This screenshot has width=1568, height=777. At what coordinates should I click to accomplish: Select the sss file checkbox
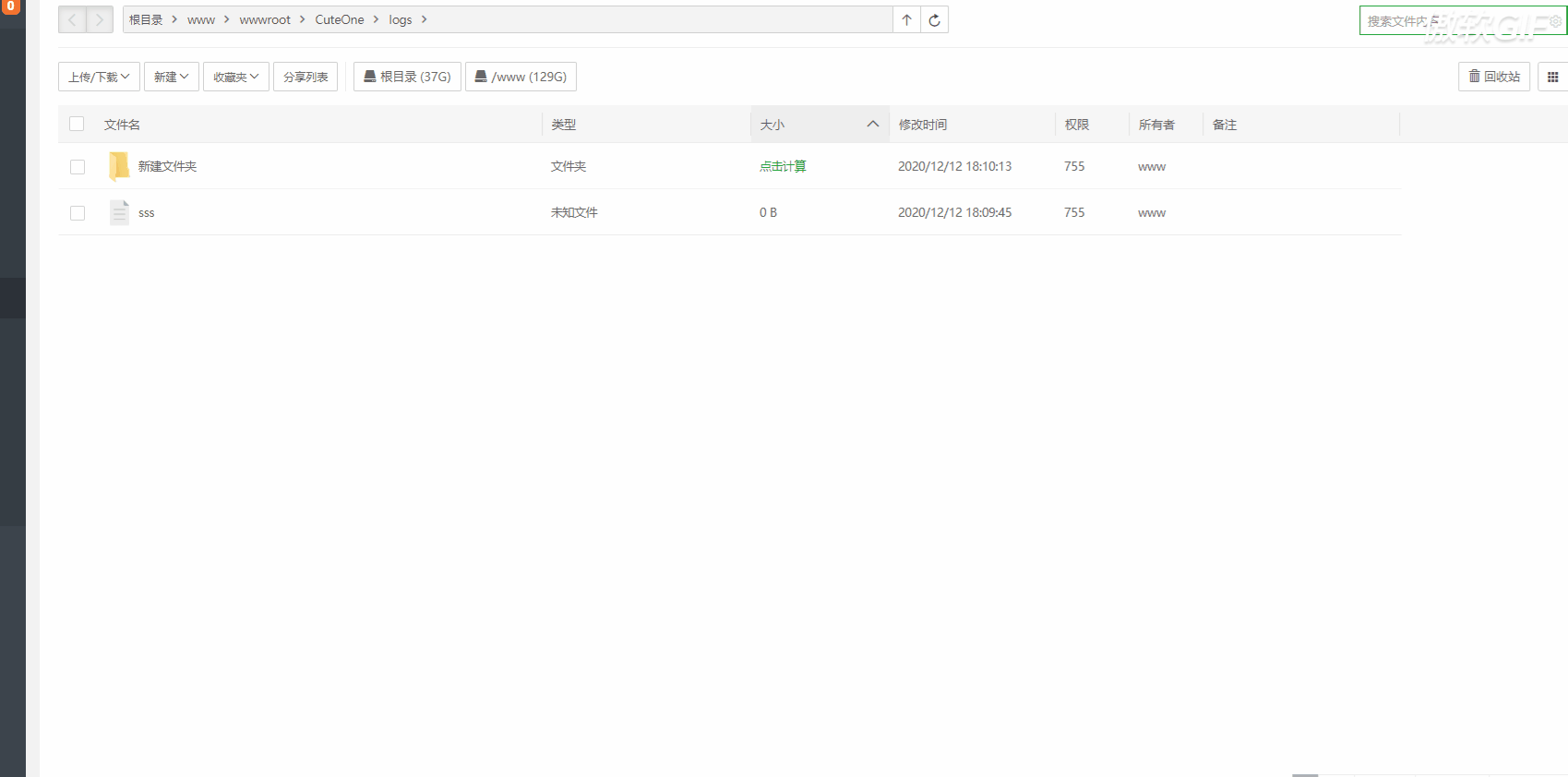point(78,213)
